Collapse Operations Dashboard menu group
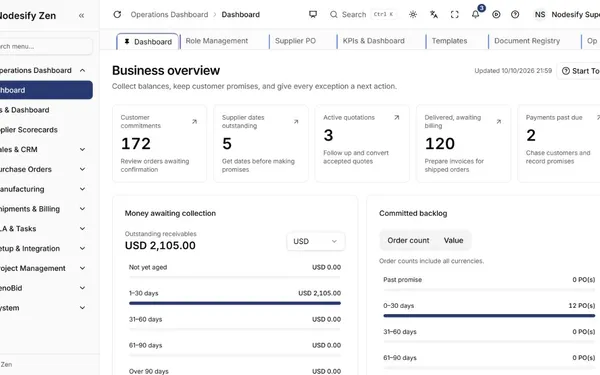Viewport: 600px width, 375px height. click(82, 70)
